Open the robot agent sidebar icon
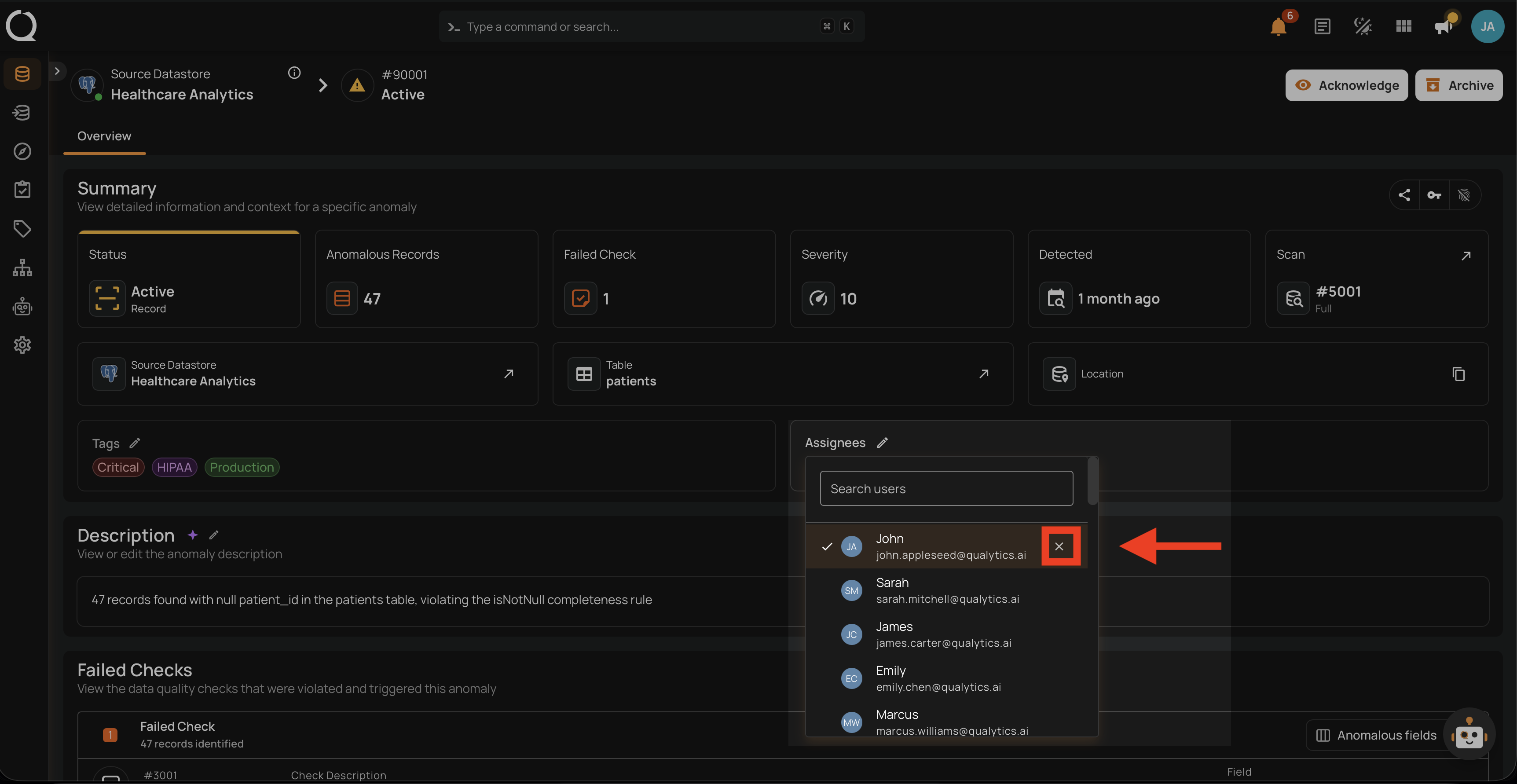 [22, 306]
